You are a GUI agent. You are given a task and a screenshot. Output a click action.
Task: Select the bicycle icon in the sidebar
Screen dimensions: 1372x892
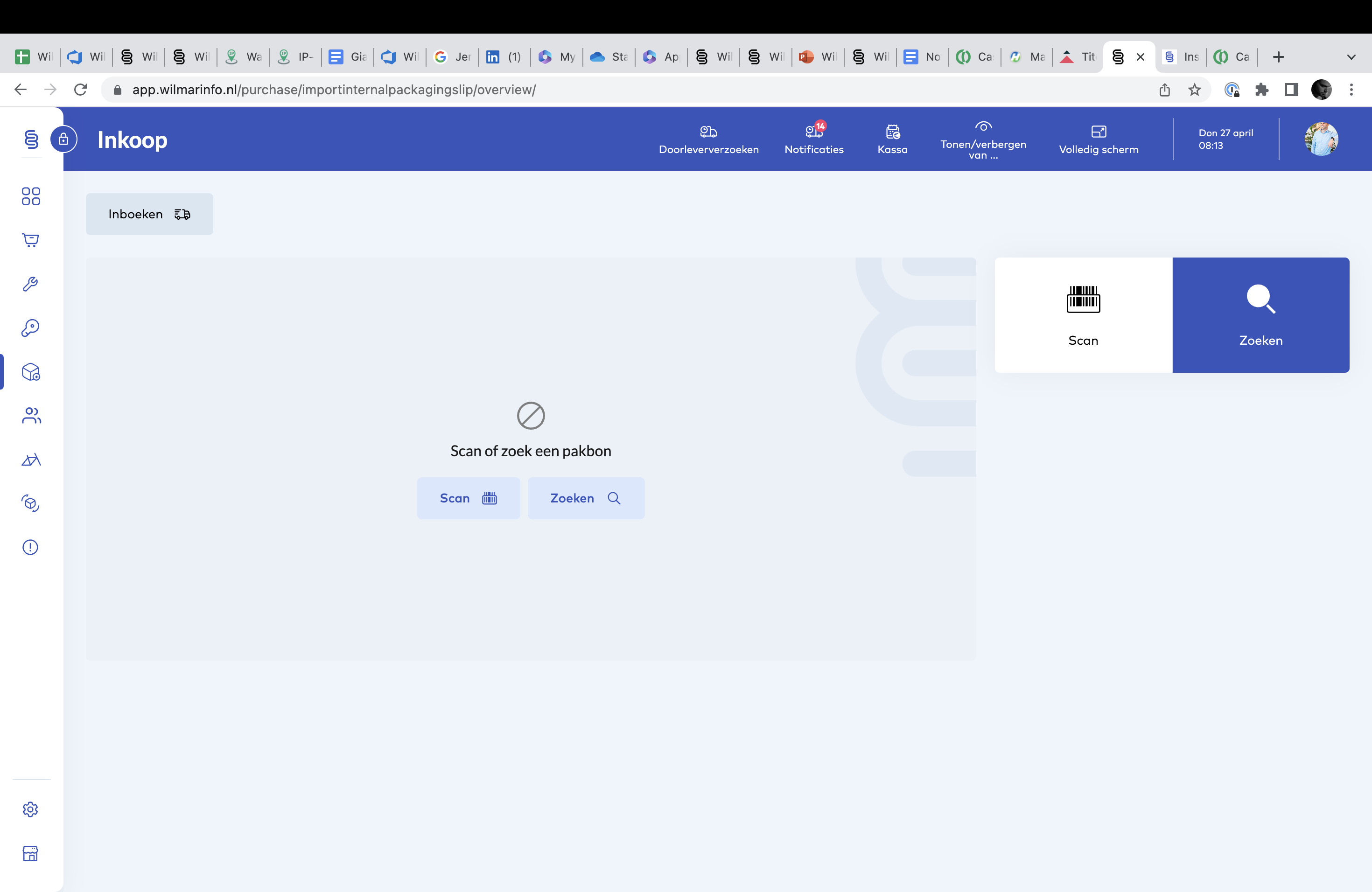click(30, 459)
